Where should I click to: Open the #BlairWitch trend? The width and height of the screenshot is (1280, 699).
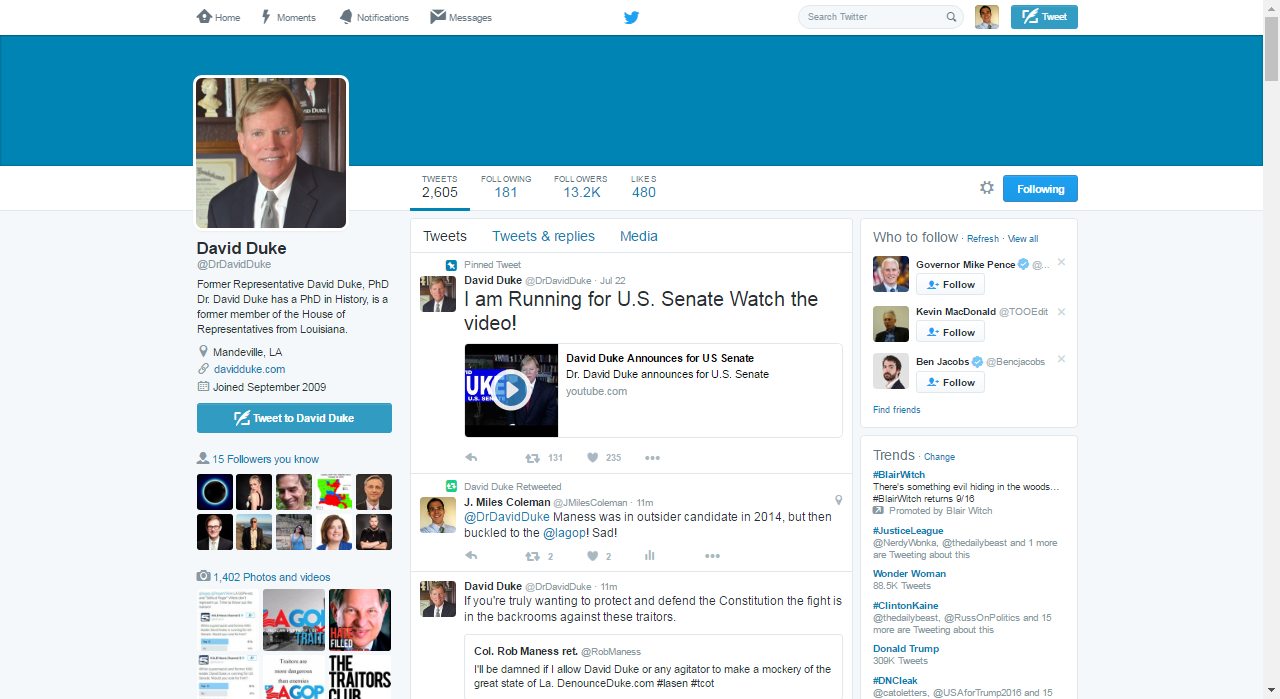[899, 475]
